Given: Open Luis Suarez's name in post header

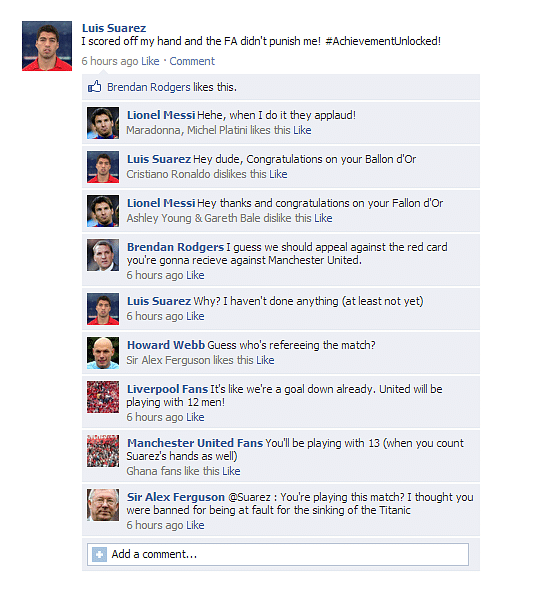Looking at the screenshot, I should [x=114, y=28].
